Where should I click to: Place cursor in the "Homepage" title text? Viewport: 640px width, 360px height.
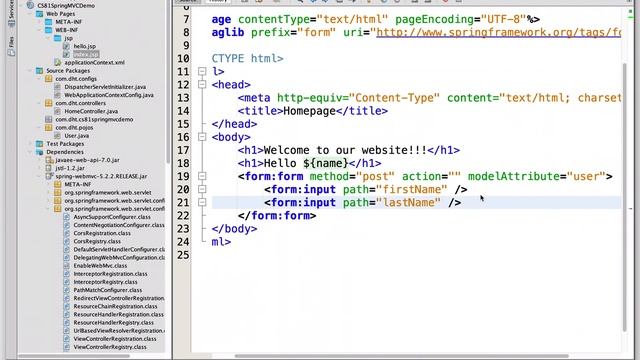[x=309, y=111]
